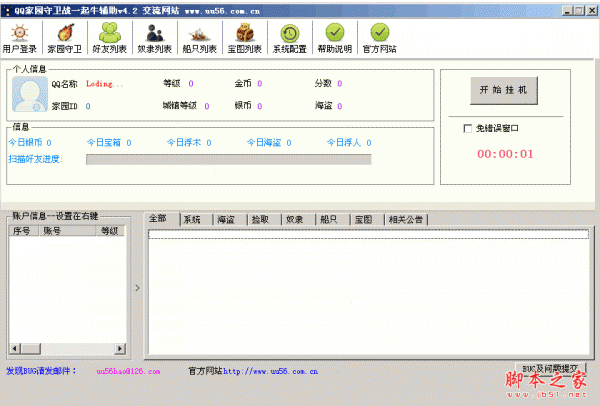Click the 序号 column header
This screenshot has width=600, height=406.
(24, 231)
